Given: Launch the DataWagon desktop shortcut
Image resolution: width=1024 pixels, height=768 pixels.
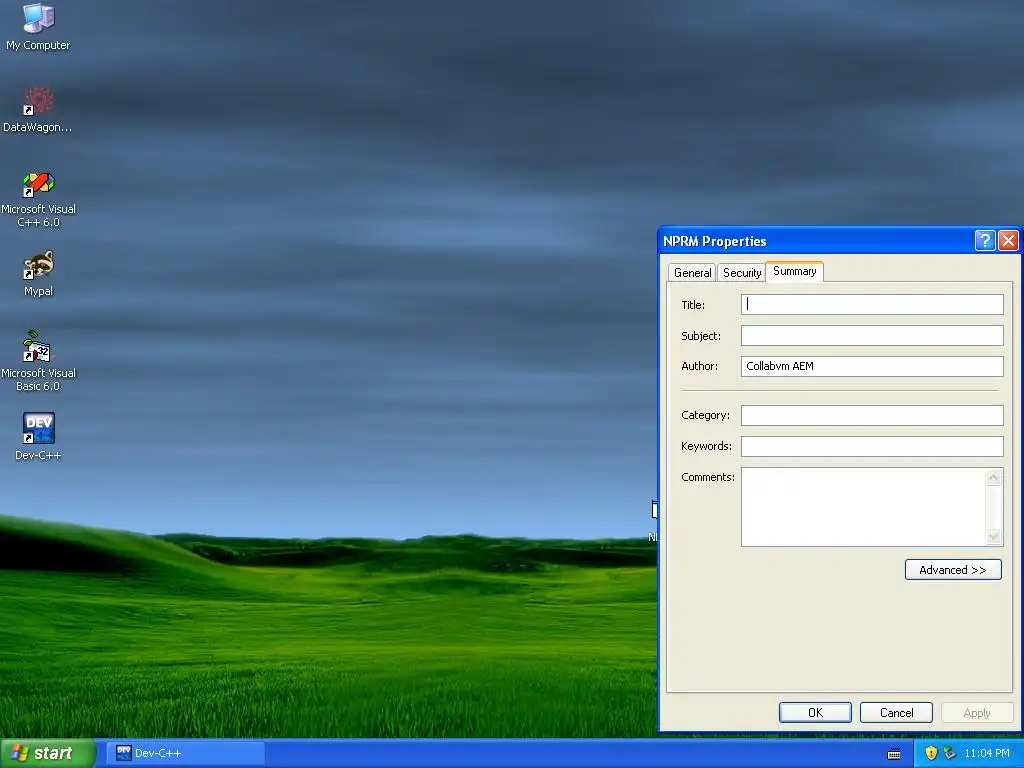Looking at the screenshot, I should click(38, 110).
